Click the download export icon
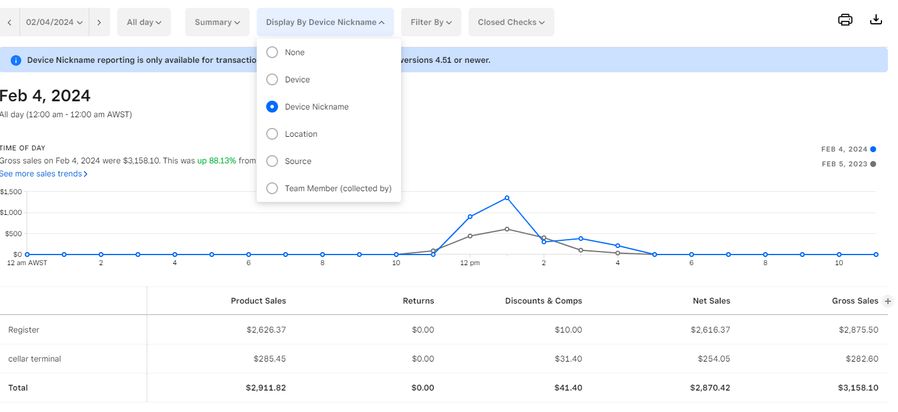Viewport: 898px width, 412px height. 876,20
